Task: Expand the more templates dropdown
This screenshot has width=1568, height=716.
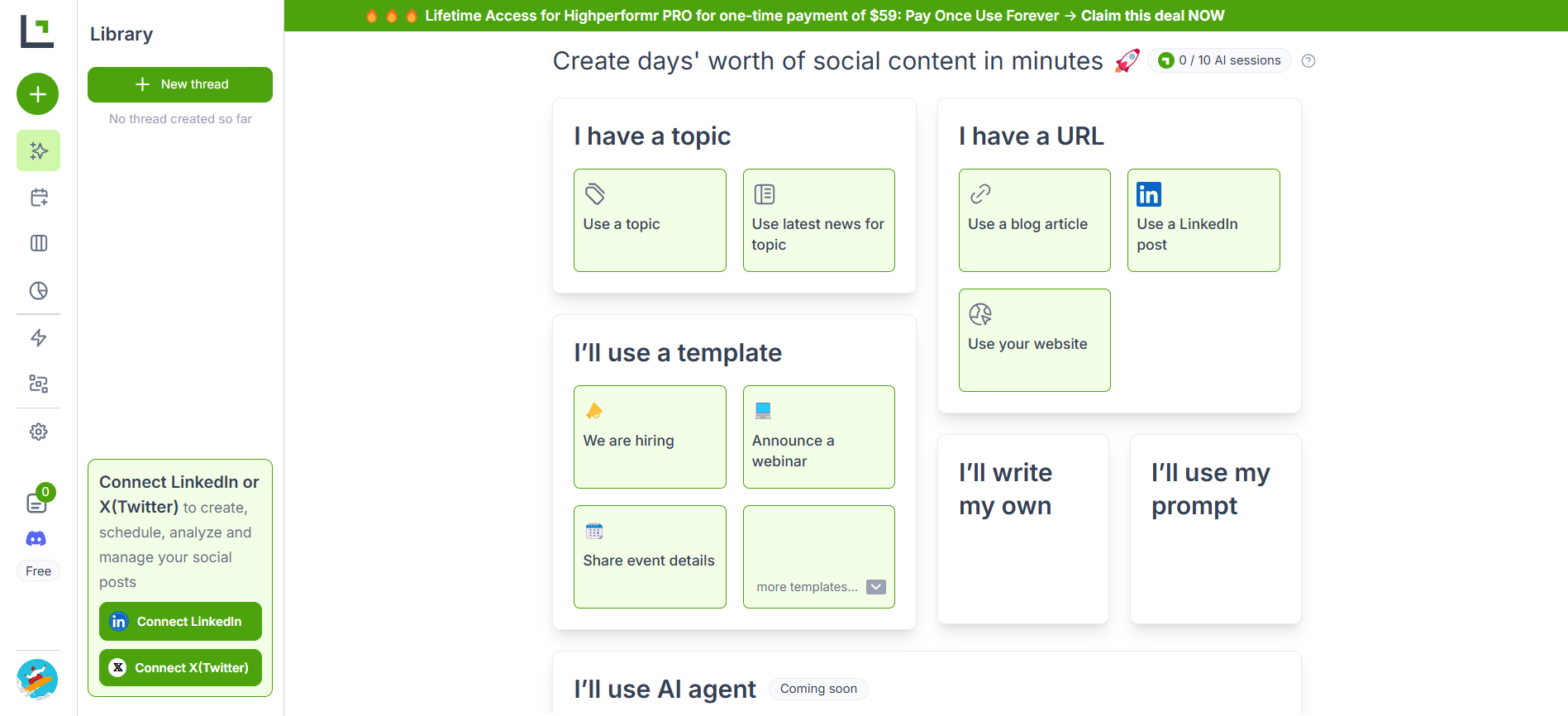Action: (x=875, y=587)
